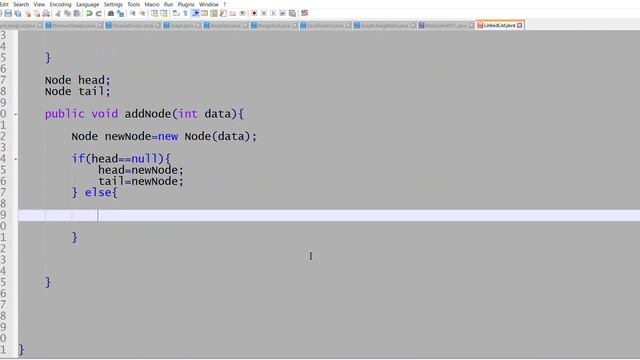
Task: Click Run Macro Multiple Times icon
Action: click(282, 13)
